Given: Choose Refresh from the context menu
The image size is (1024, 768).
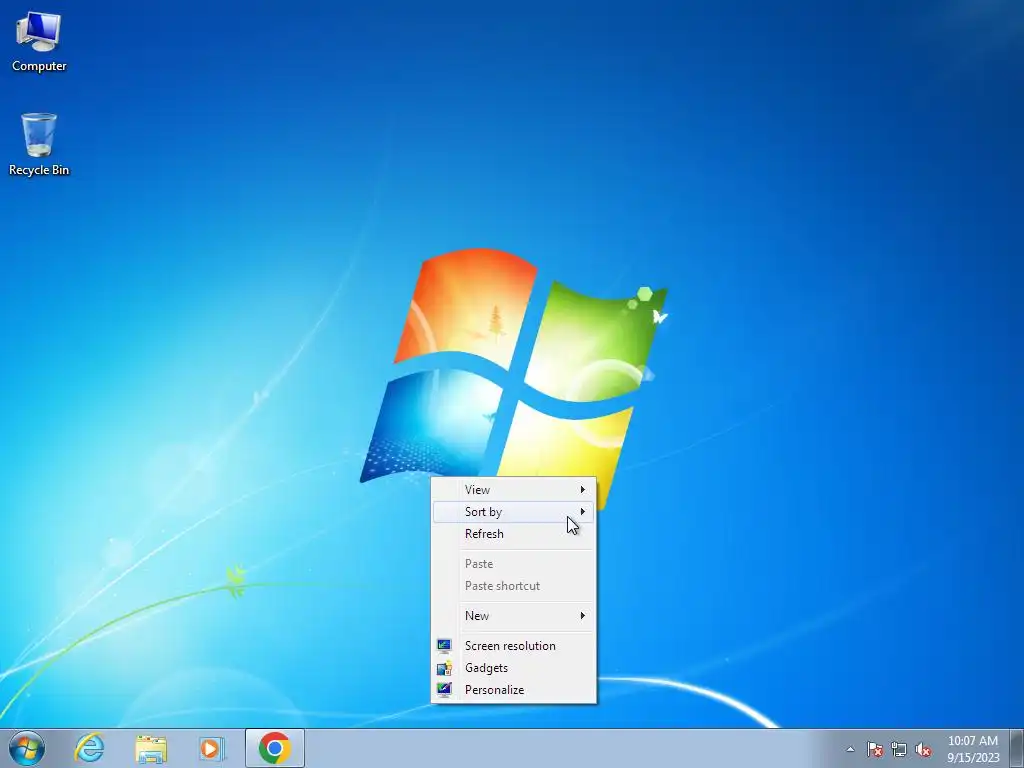Looking at the screenshot, I should pos(513,534).
